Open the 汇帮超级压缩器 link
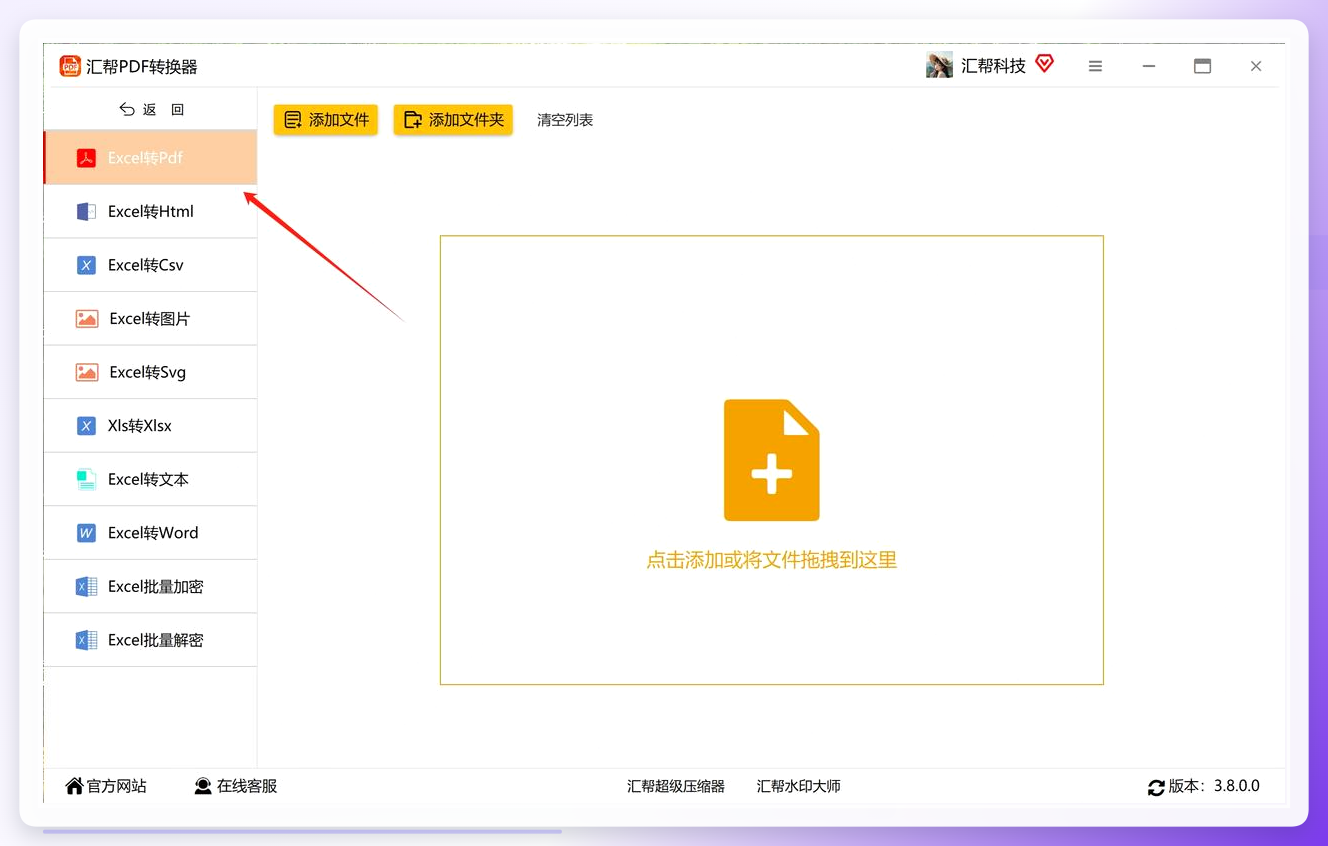 [676, 786]
